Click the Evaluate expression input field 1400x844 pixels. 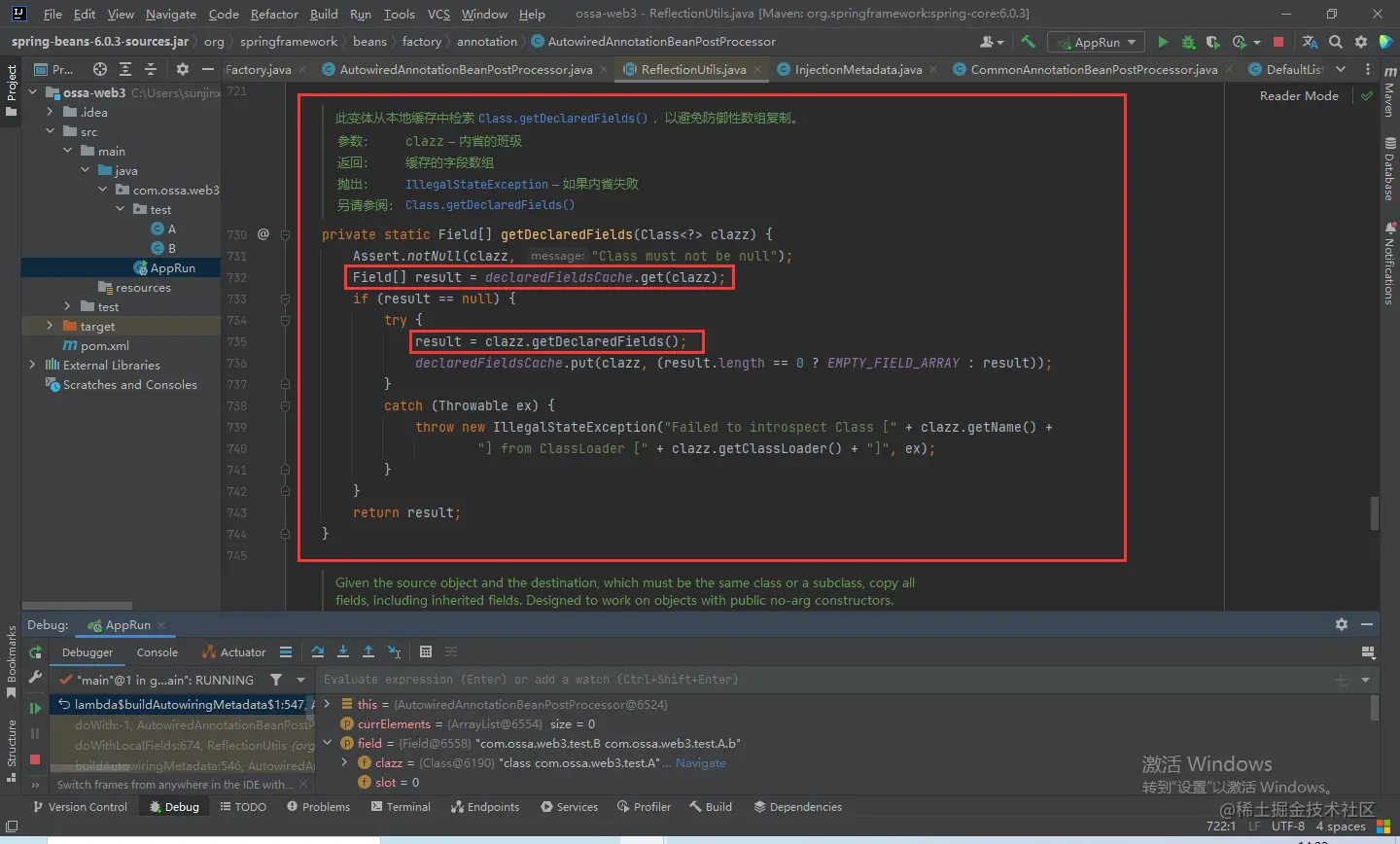coord(826,680)
